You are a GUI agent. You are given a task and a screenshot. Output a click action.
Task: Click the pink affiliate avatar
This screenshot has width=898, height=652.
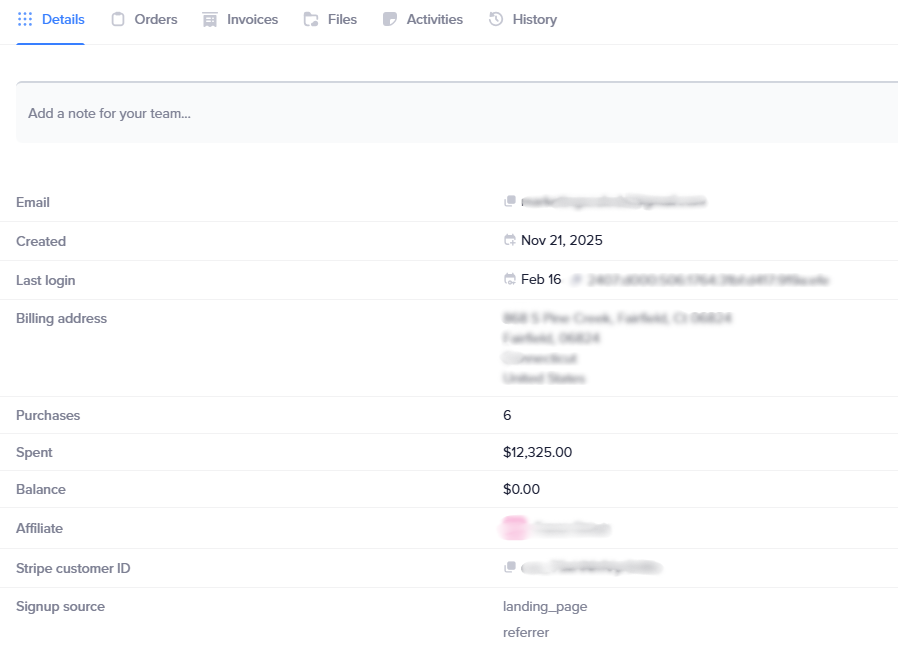[515, 528]
